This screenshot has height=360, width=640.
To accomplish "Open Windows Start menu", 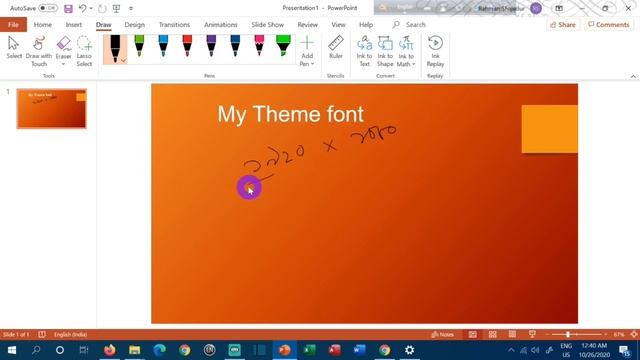I will 12,350.
